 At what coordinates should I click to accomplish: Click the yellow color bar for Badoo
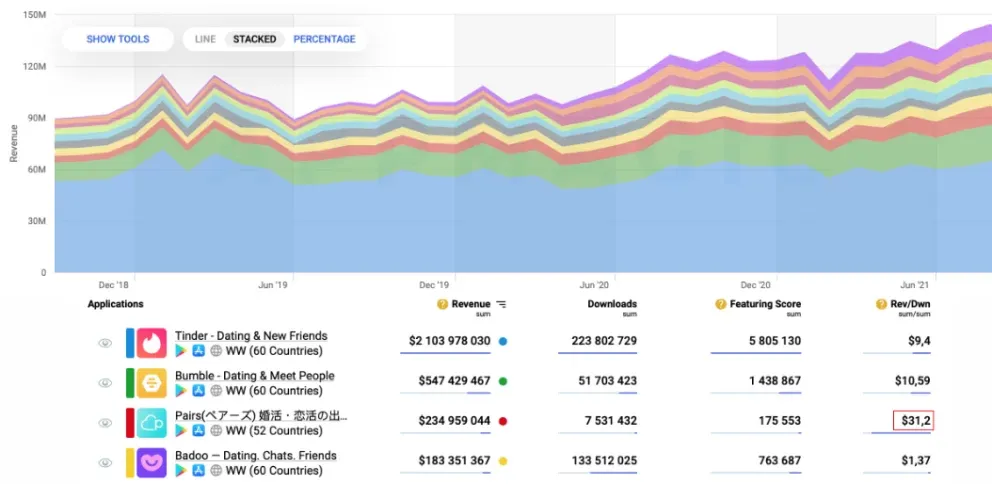130,462
